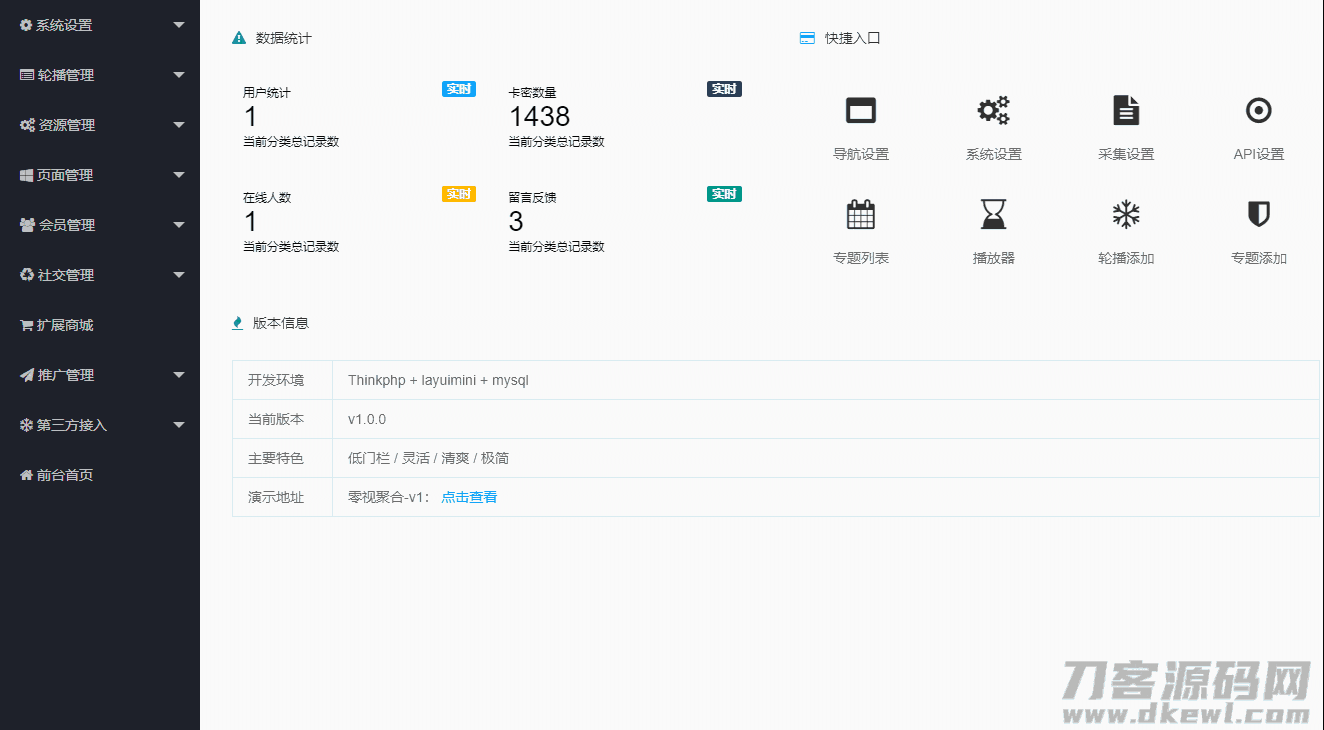Open the 采集设置 document icon
The width and height of the screenshot is (1324, 730).
1126,110
